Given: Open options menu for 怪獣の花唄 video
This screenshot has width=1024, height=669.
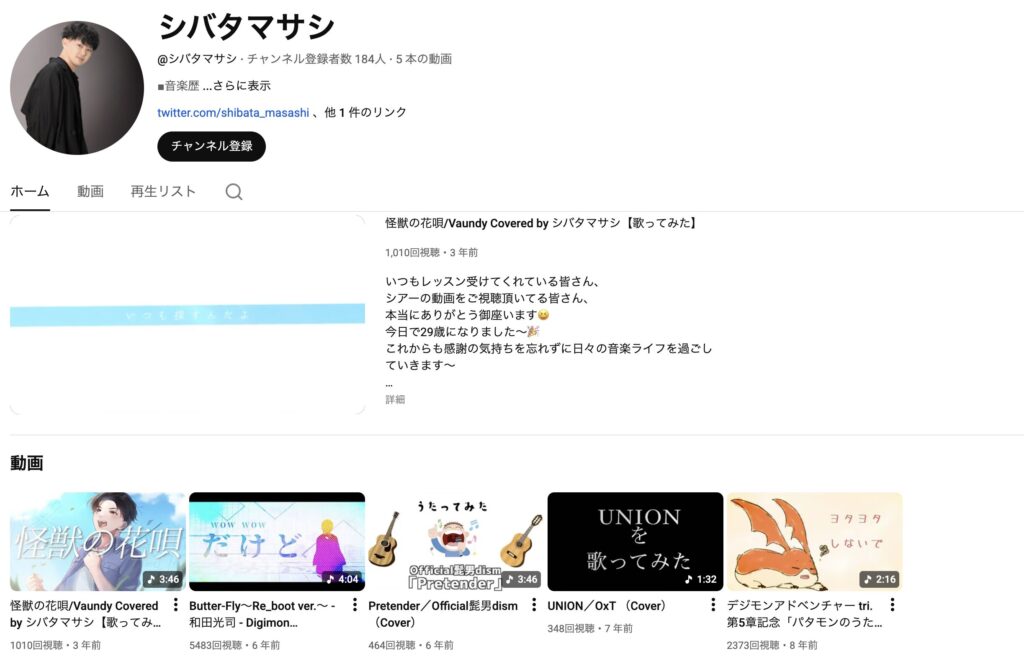Looking at the screenshot, I should [175, 605].
